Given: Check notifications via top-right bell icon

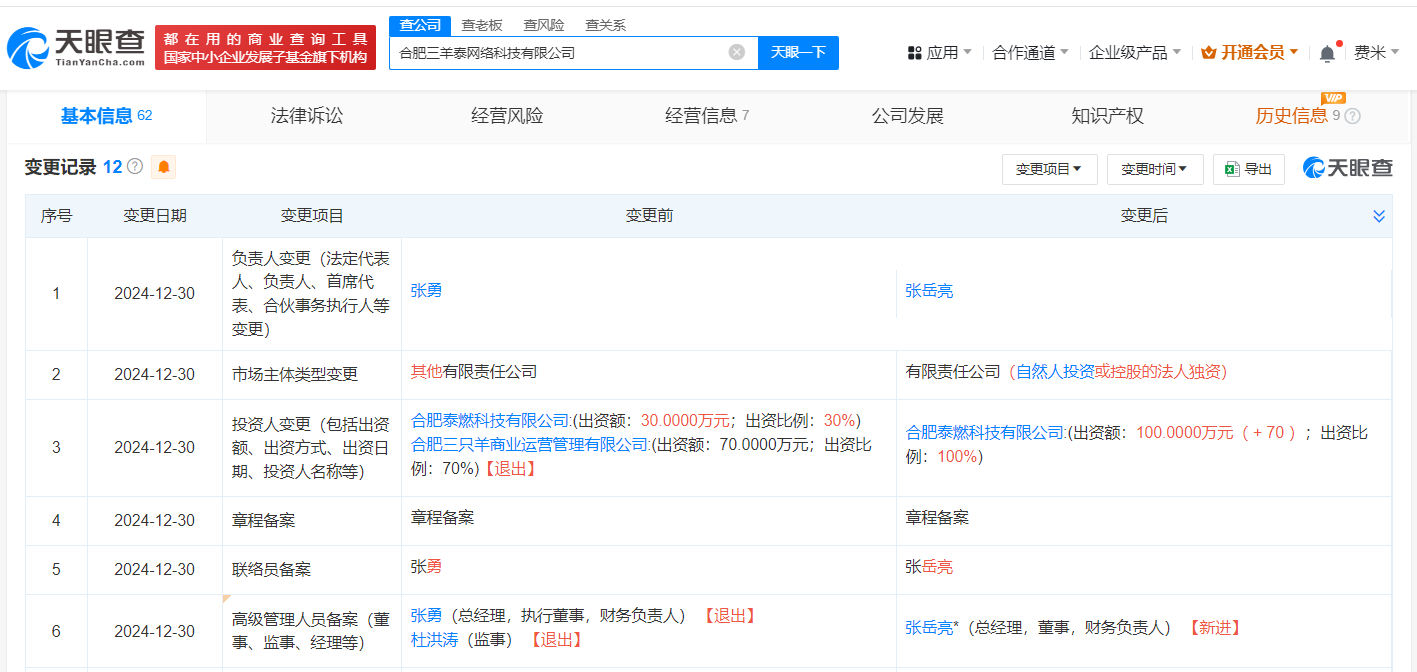Looking at the screenshot, I should (1327, 52).
